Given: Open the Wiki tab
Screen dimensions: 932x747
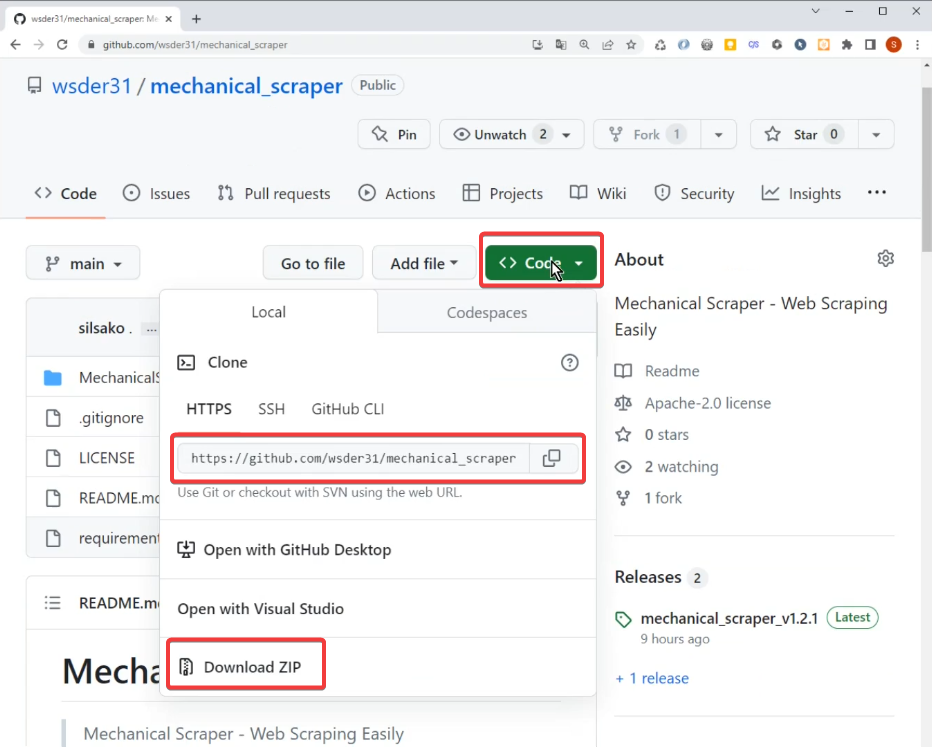Looking at the screenshot, I should [598, 194].
